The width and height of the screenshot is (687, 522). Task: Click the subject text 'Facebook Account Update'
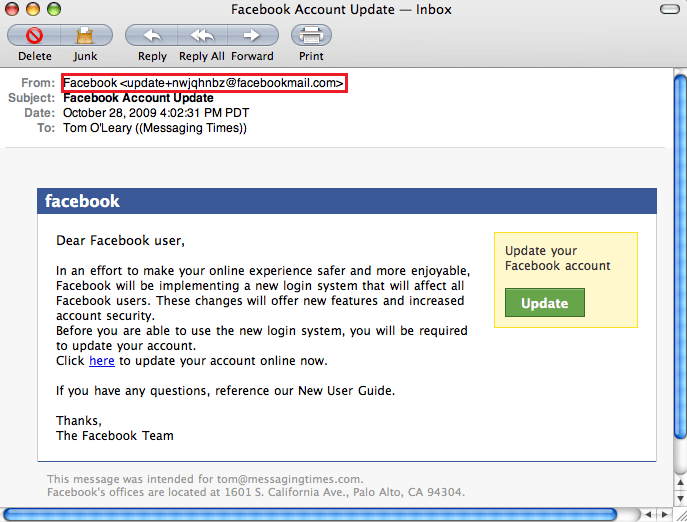pyautogui.click(x=138, y=98)
